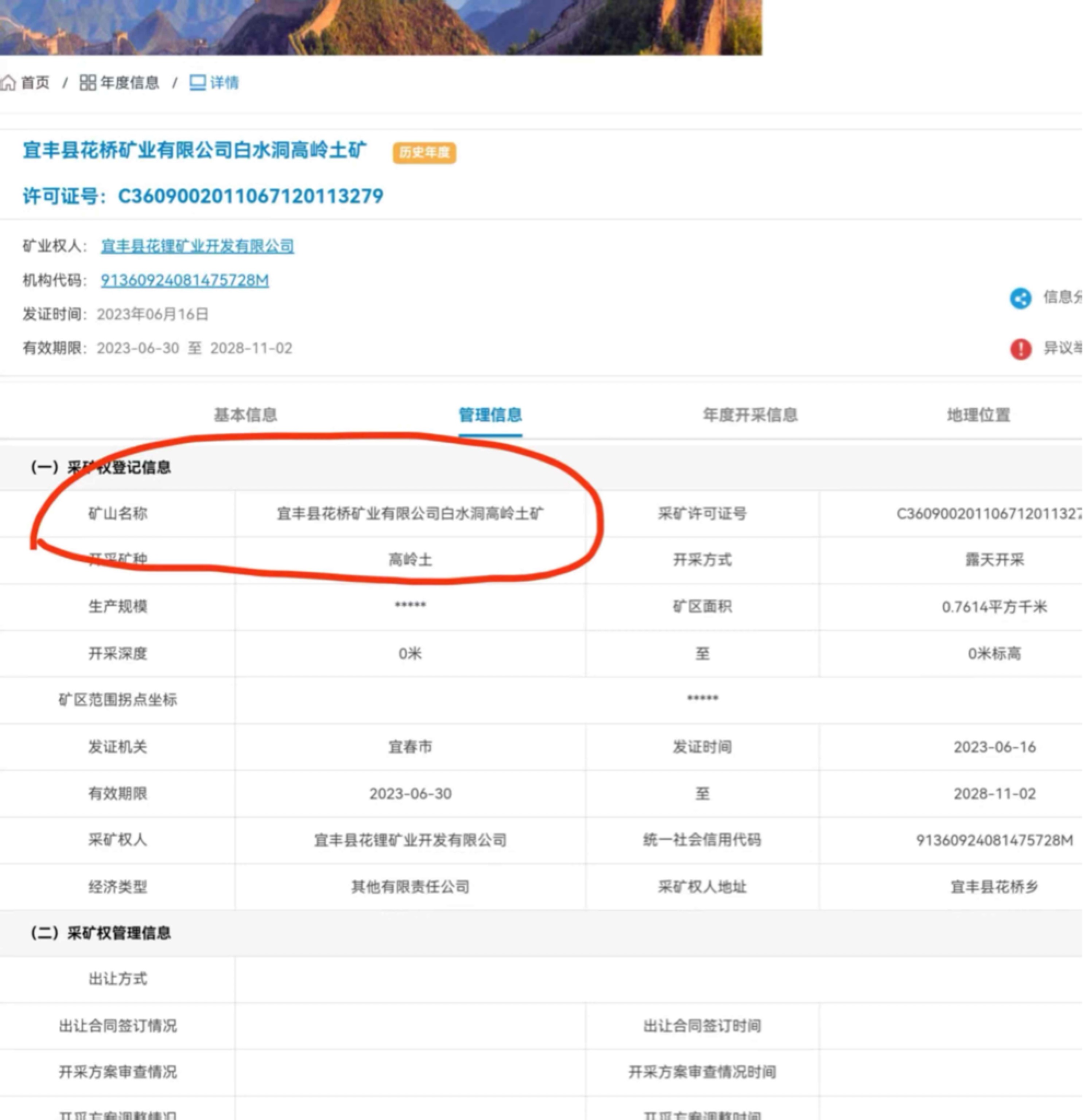Viewport: 1083px width, 1120px height.
Task: Click the blue share icon
Action: (x=1020, y=298)
